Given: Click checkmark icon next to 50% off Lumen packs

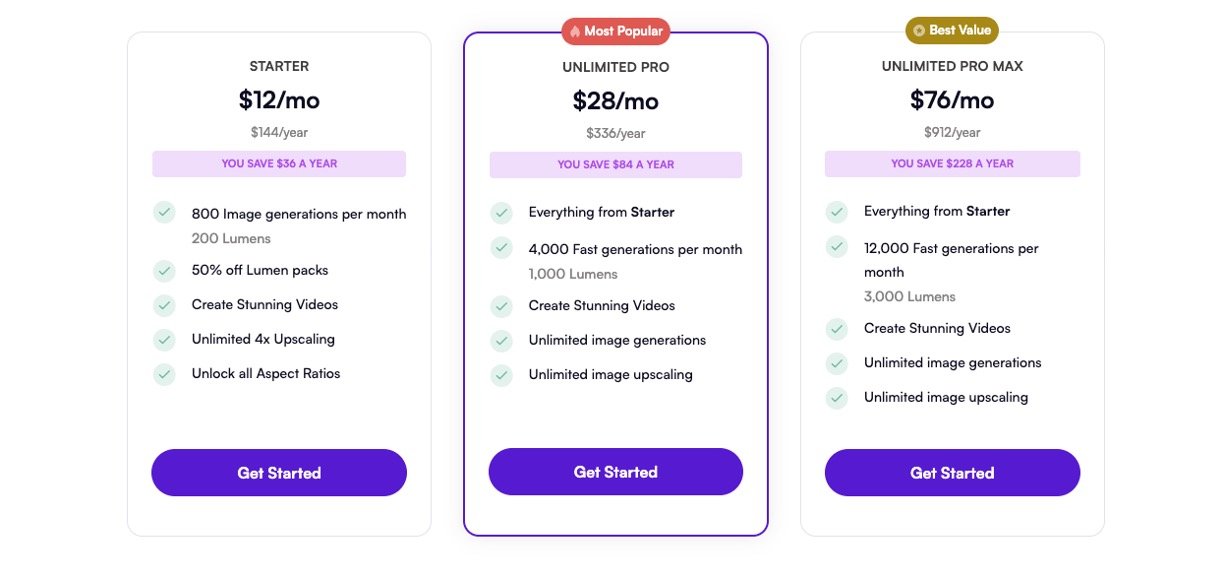Looking at the screenshot, I should click(x=164, y=271).
